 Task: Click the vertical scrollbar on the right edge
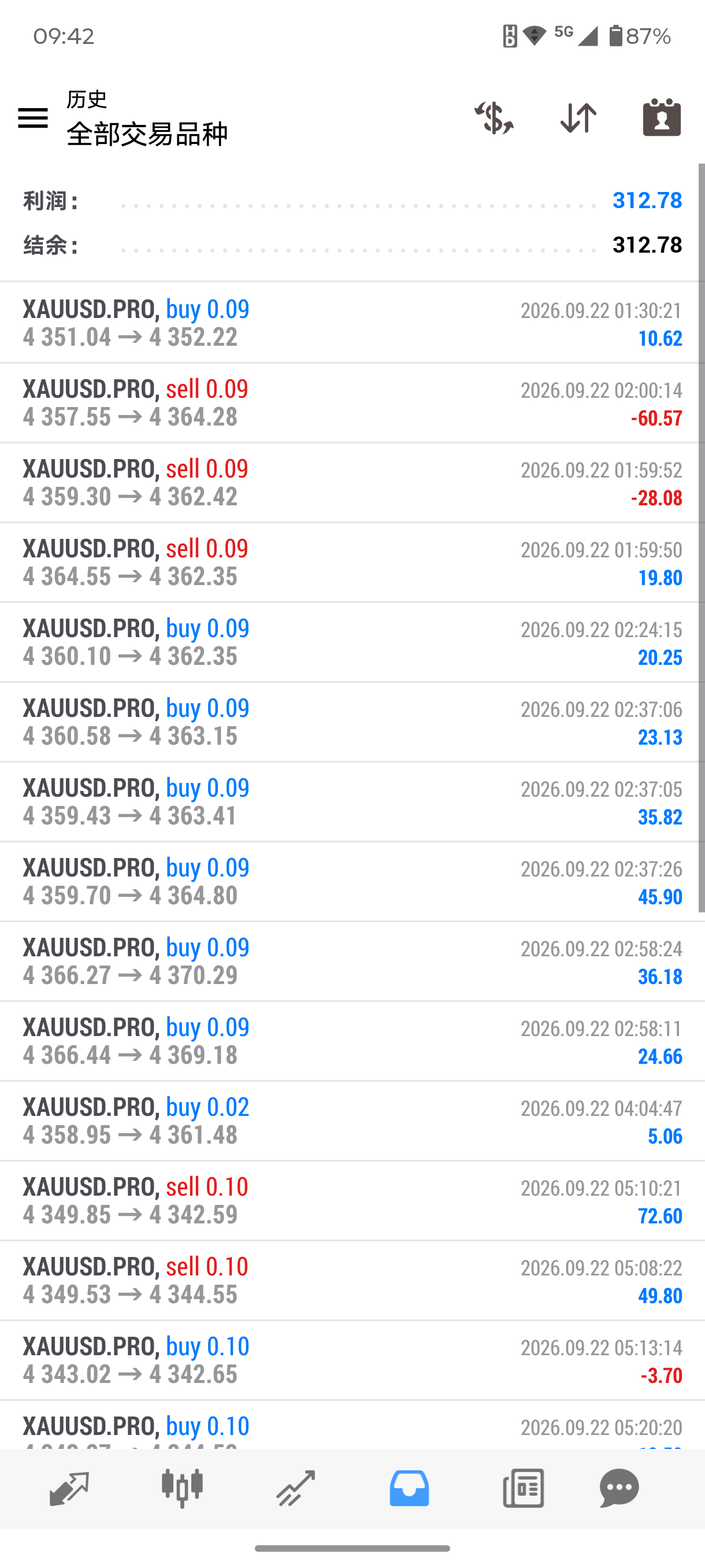702,538
